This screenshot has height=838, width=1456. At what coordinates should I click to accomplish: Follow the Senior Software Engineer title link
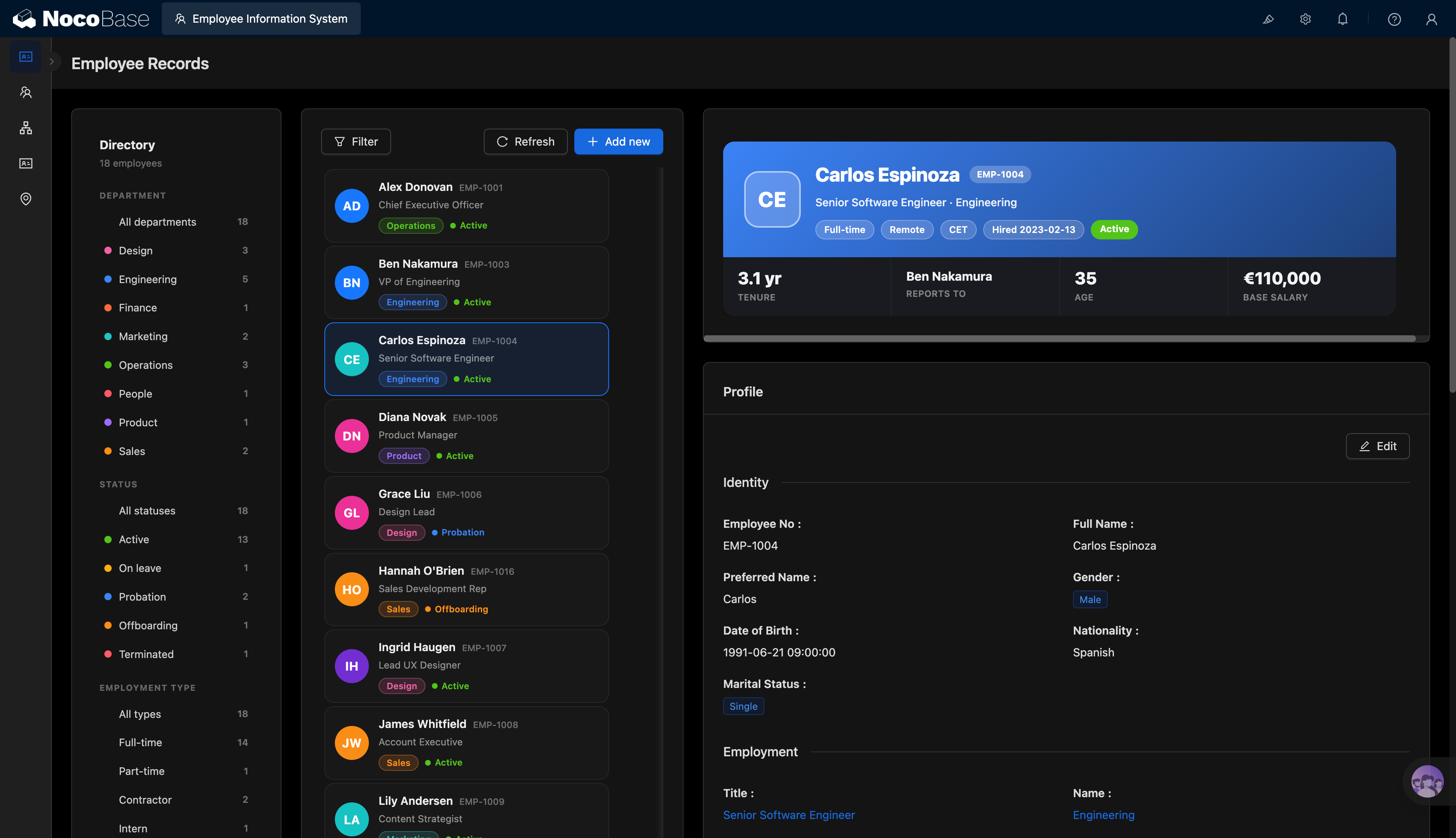coord(788,815)
